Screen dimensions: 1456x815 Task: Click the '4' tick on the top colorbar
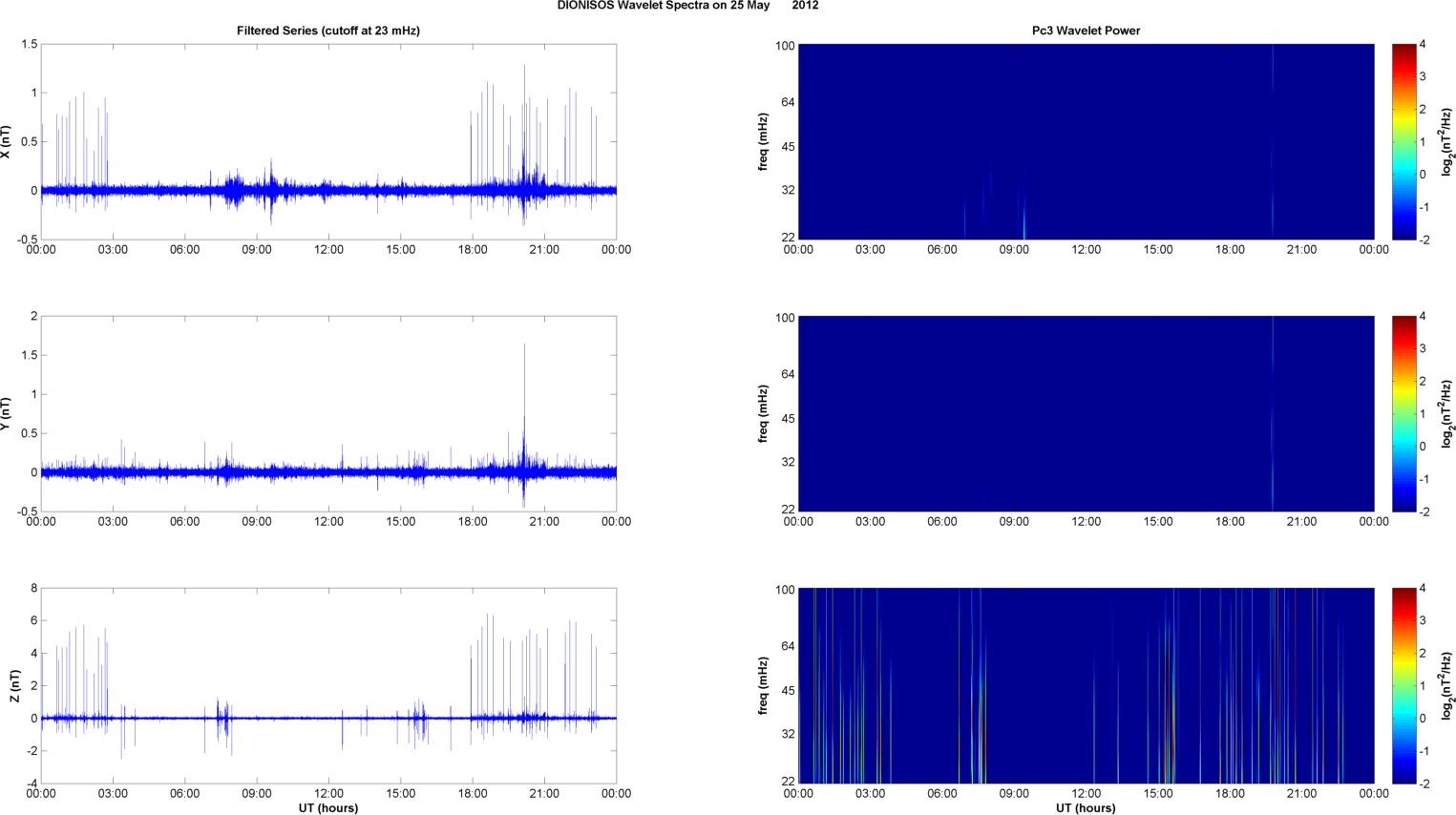[x=1423, y=45]
